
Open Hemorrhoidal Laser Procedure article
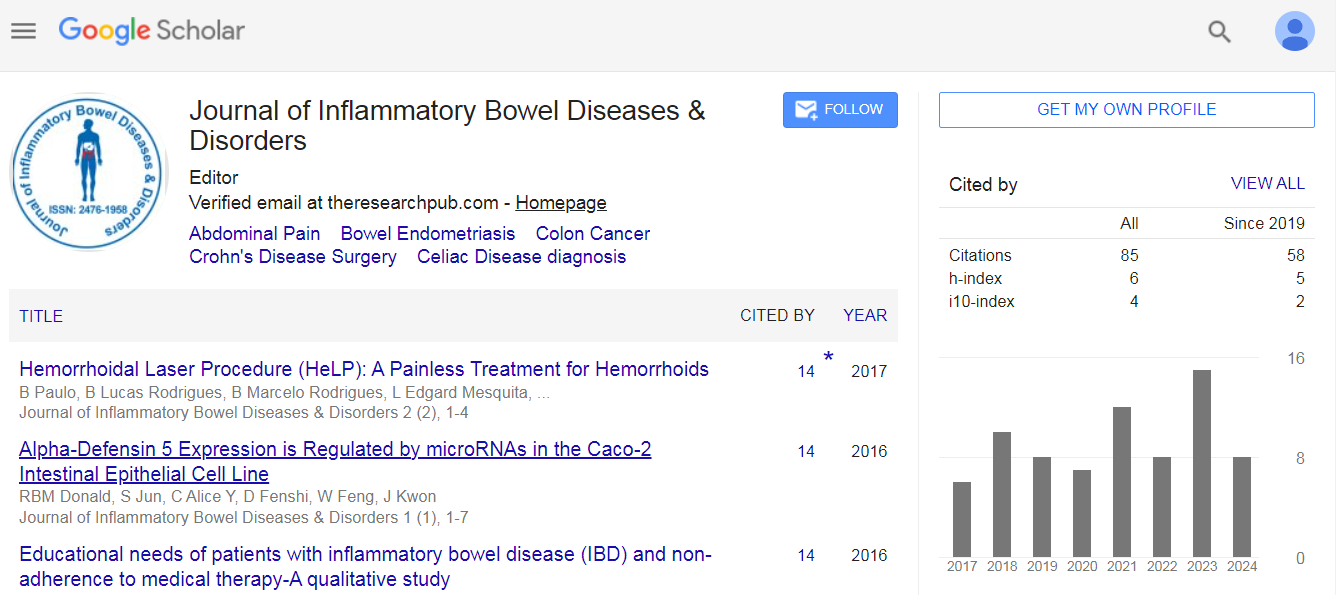(x=364, y=369)
